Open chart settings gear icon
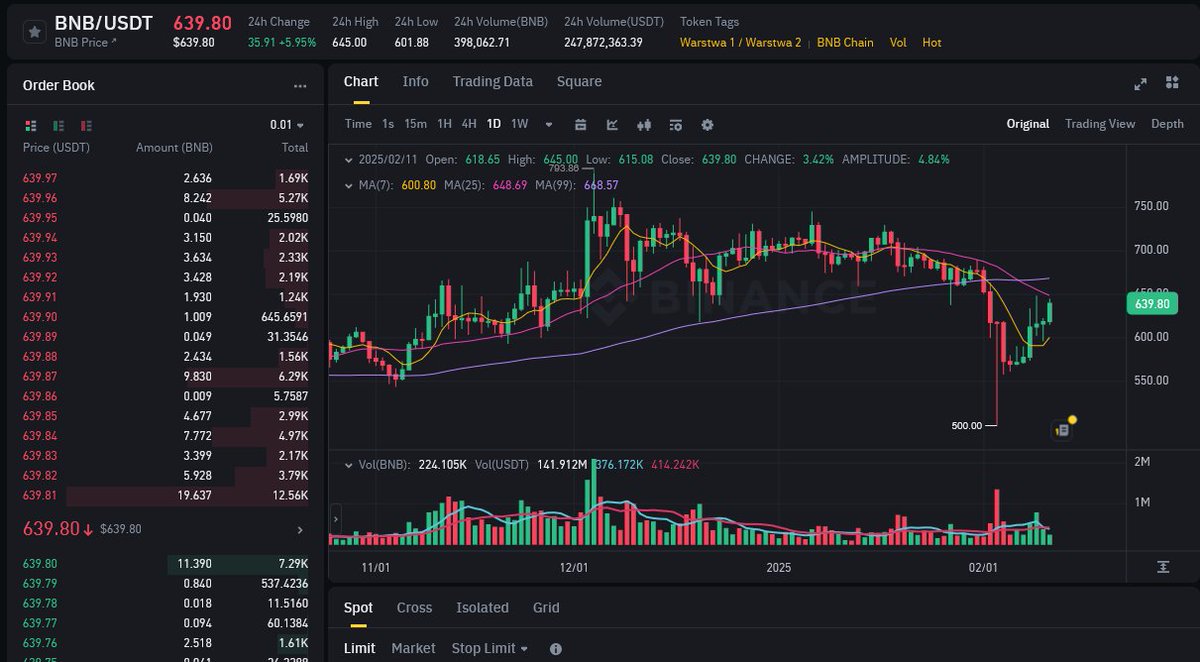Viewport: 1200px width, 662px height. pos(708,125)
